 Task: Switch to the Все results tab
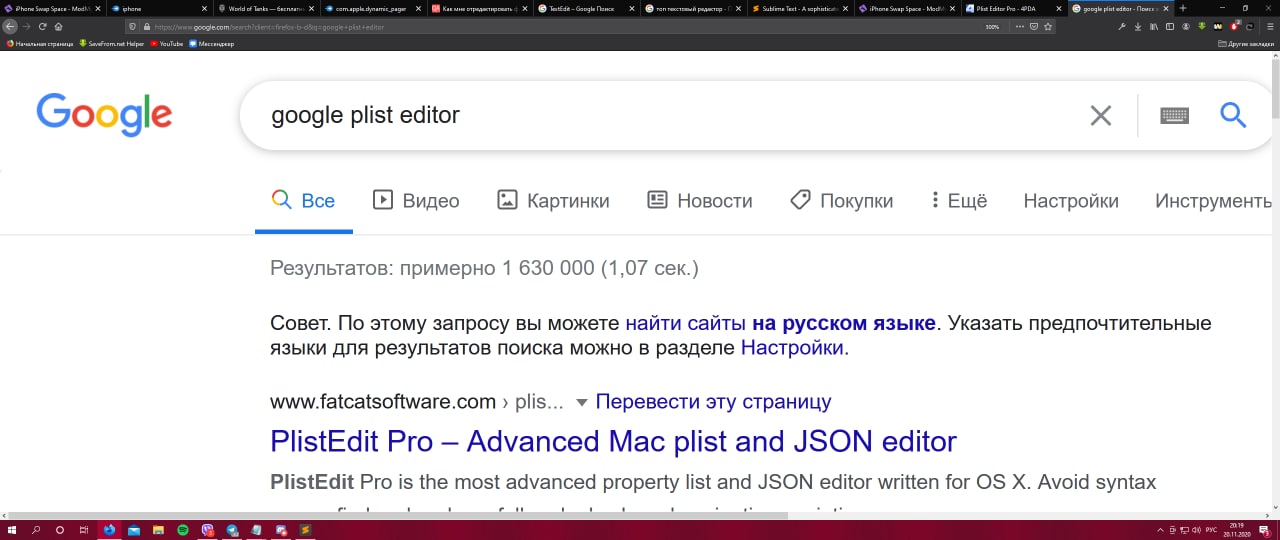point(304,200)
